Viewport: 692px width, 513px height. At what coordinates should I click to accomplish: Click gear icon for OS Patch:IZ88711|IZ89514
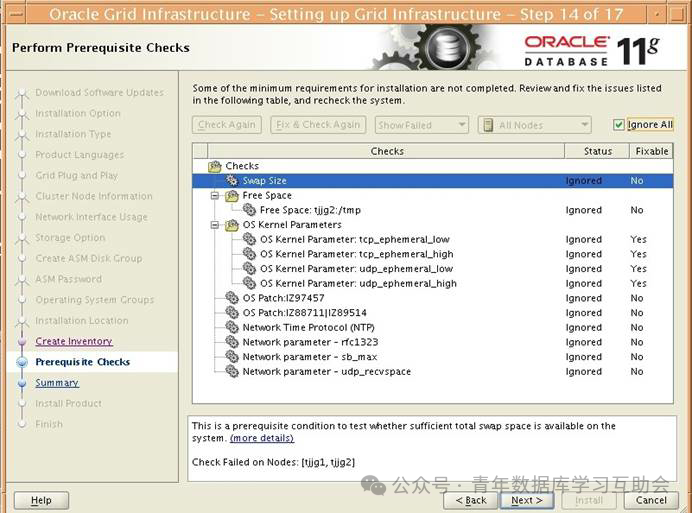[x=232, y=313]
